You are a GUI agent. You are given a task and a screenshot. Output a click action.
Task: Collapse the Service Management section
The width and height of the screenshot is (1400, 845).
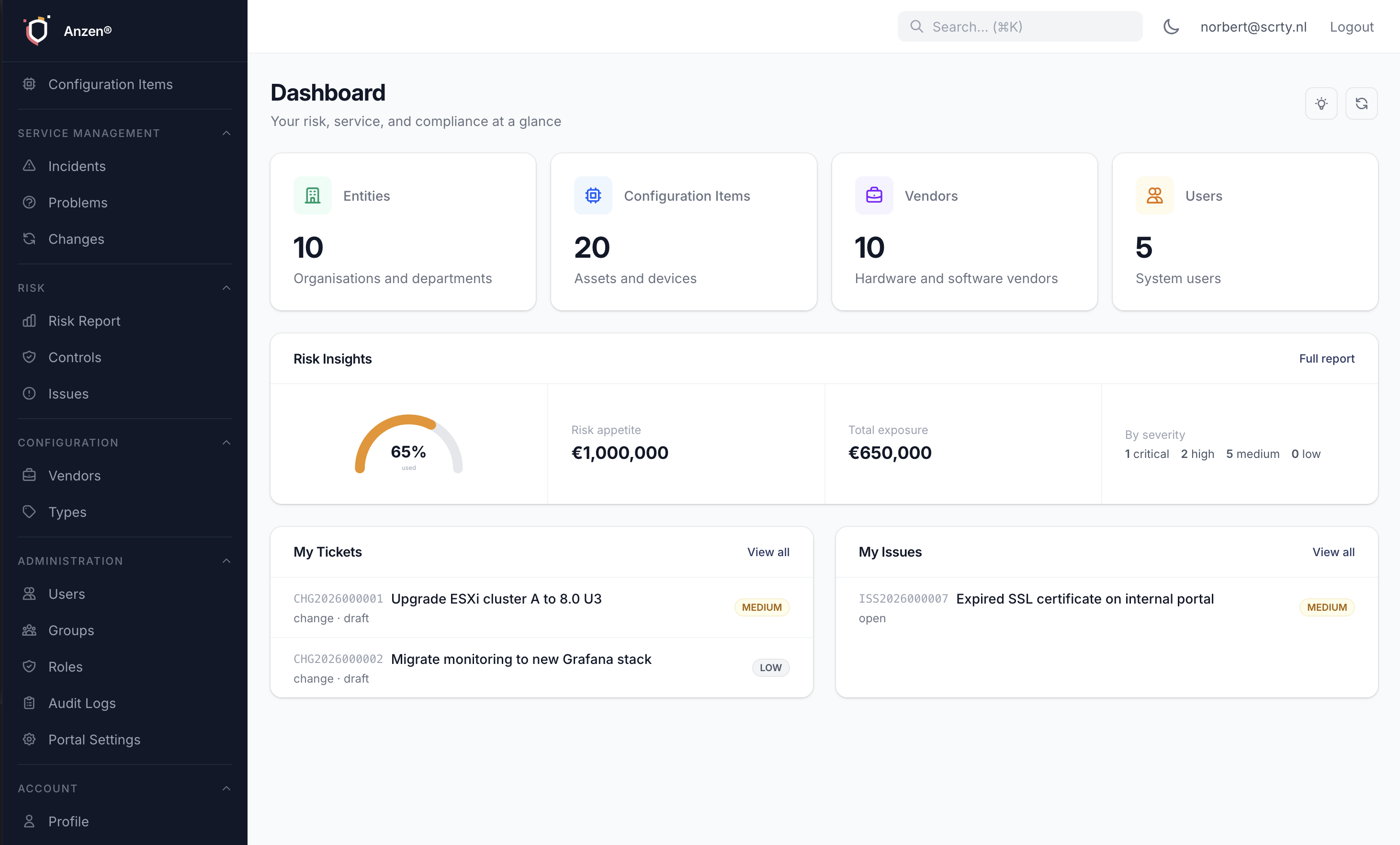(226, 133)
